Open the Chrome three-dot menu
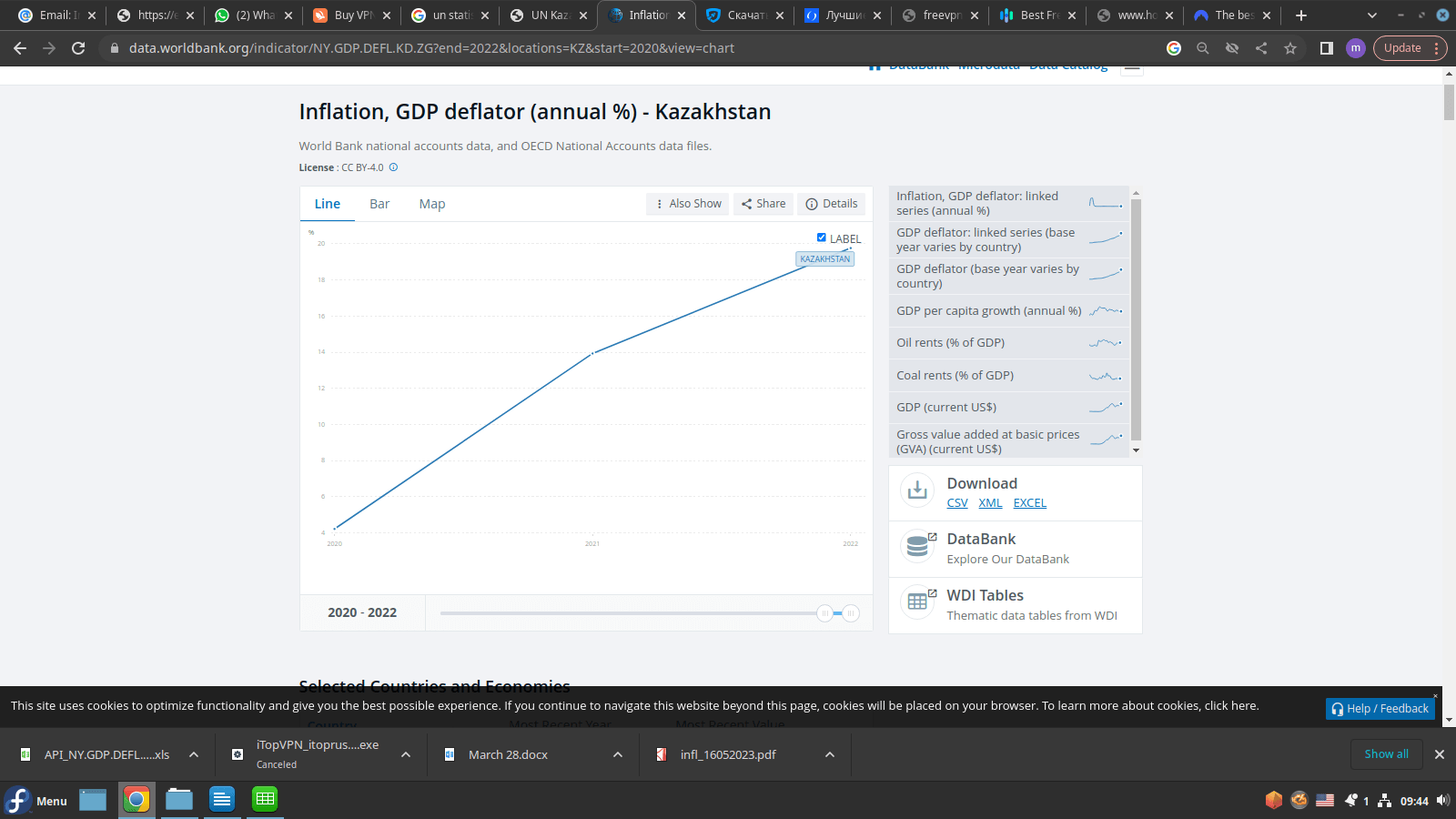The width and height of the screenshot is (1456, 819). (1437, 48)
